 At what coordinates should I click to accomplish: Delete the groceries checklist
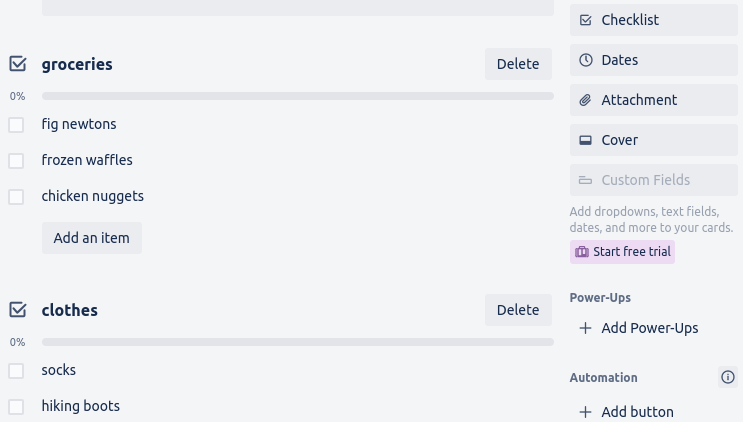pos(518,64)
